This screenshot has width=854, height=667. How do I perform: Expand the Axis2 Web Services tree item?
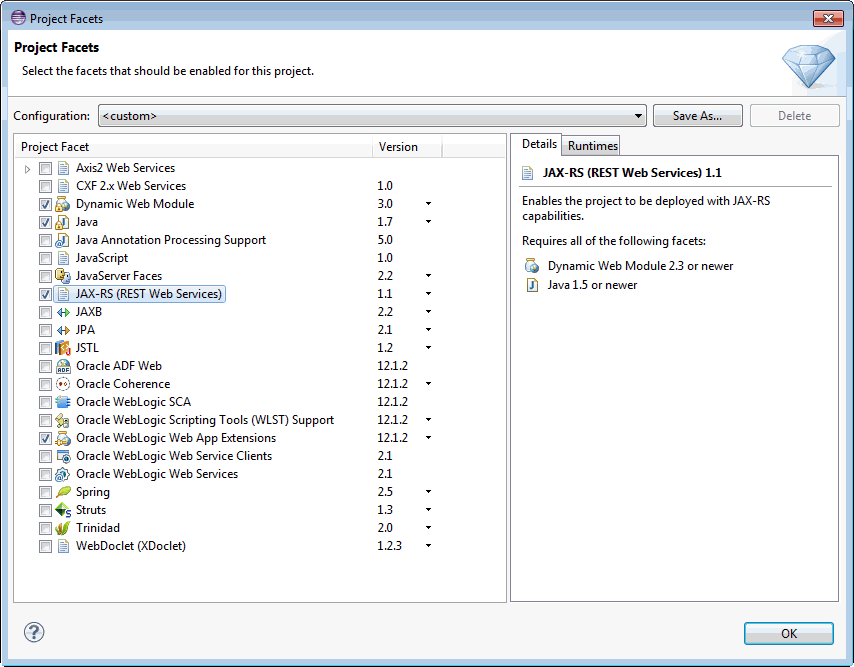pos(27,168)
